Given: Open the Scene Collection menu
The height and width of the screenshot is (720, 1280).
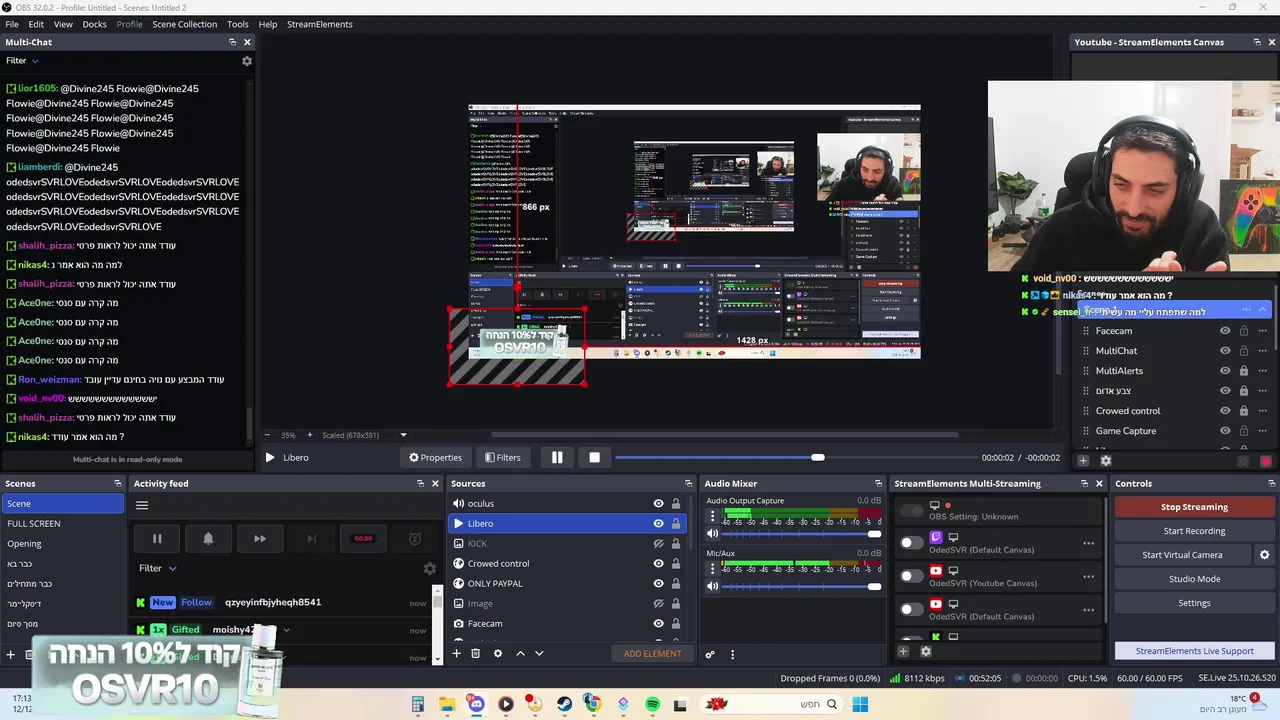Looking at the screenshot, I should [x=184, y=24].
